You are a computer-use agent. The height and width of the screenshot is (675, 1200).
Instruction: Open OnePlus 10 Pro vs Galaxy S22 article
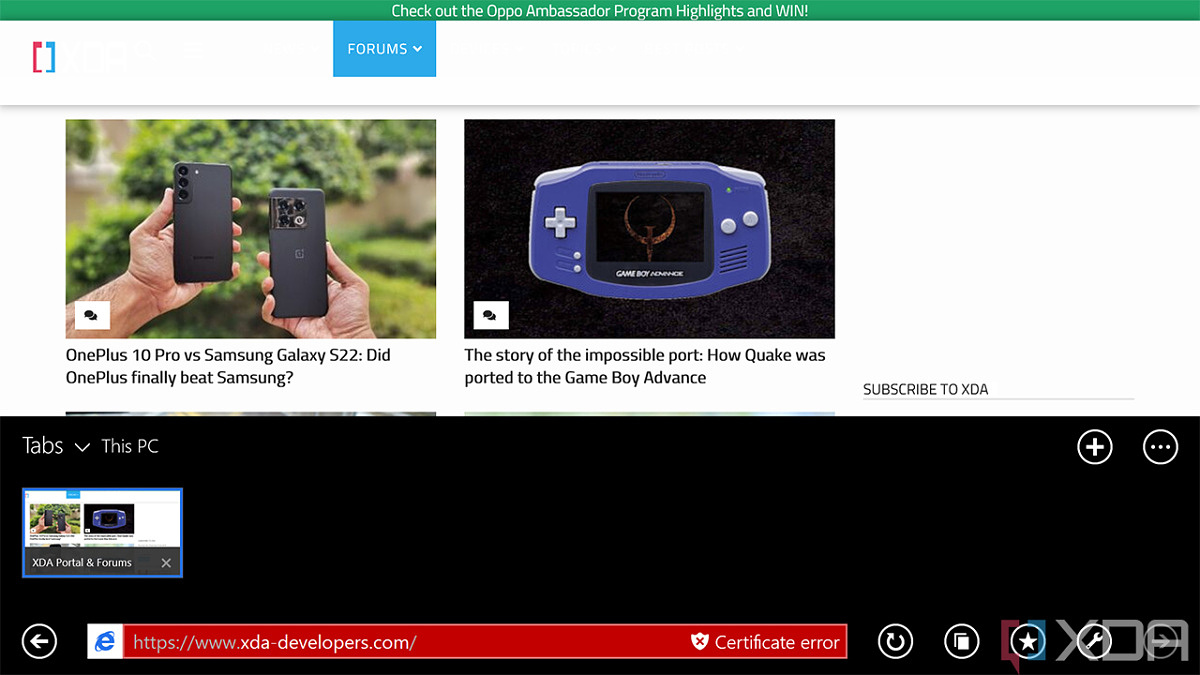tap(228, 366)
